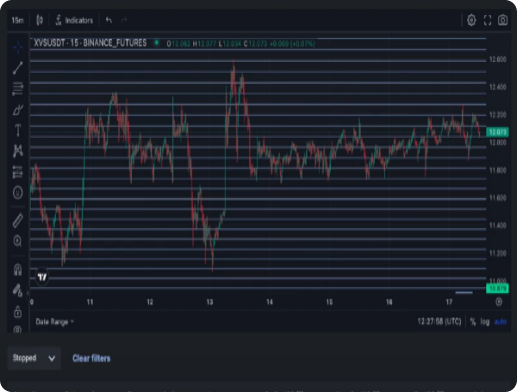Open the pattern drawing tool
This screenshot has width=517, height=392.
point(18,151)
